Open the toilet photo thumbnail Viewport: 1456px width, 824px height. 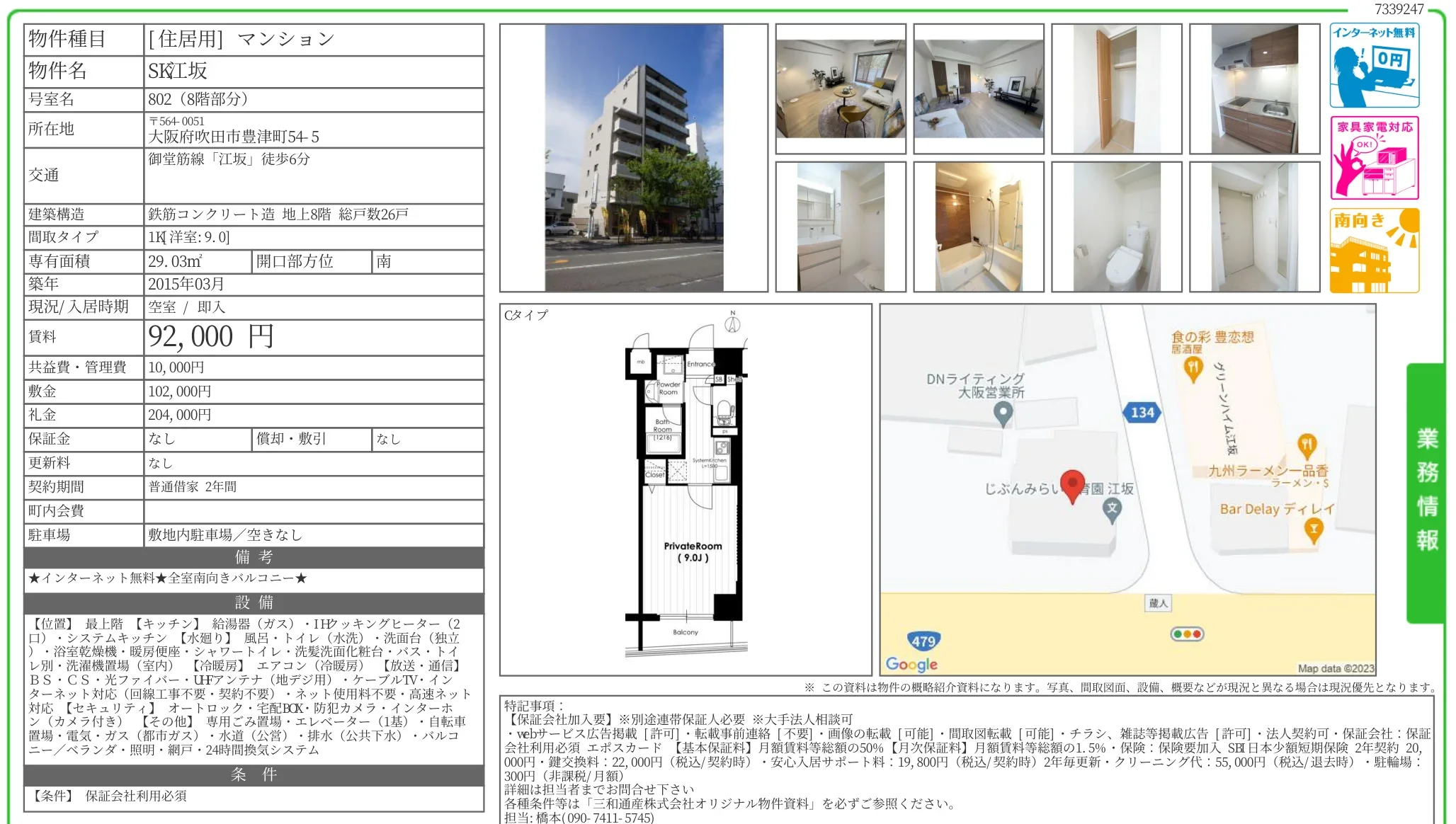point(1116,227)
